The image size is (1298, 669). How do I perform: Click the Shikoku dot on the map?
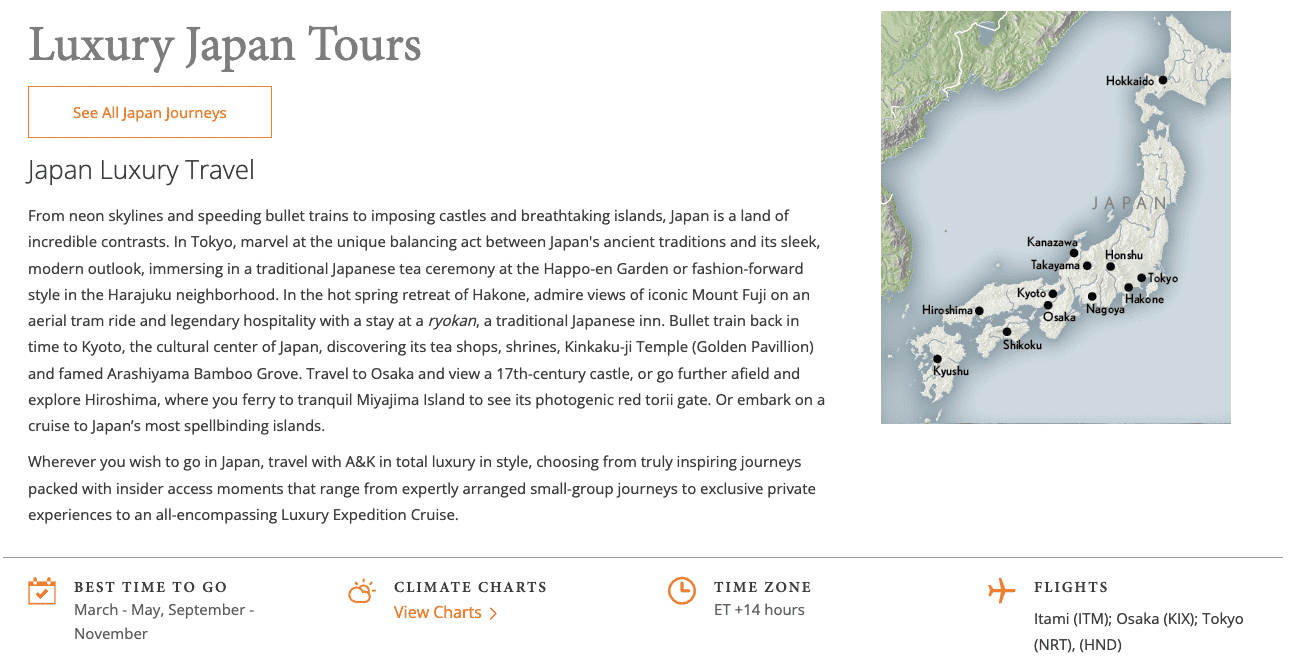click(1007, 332)
